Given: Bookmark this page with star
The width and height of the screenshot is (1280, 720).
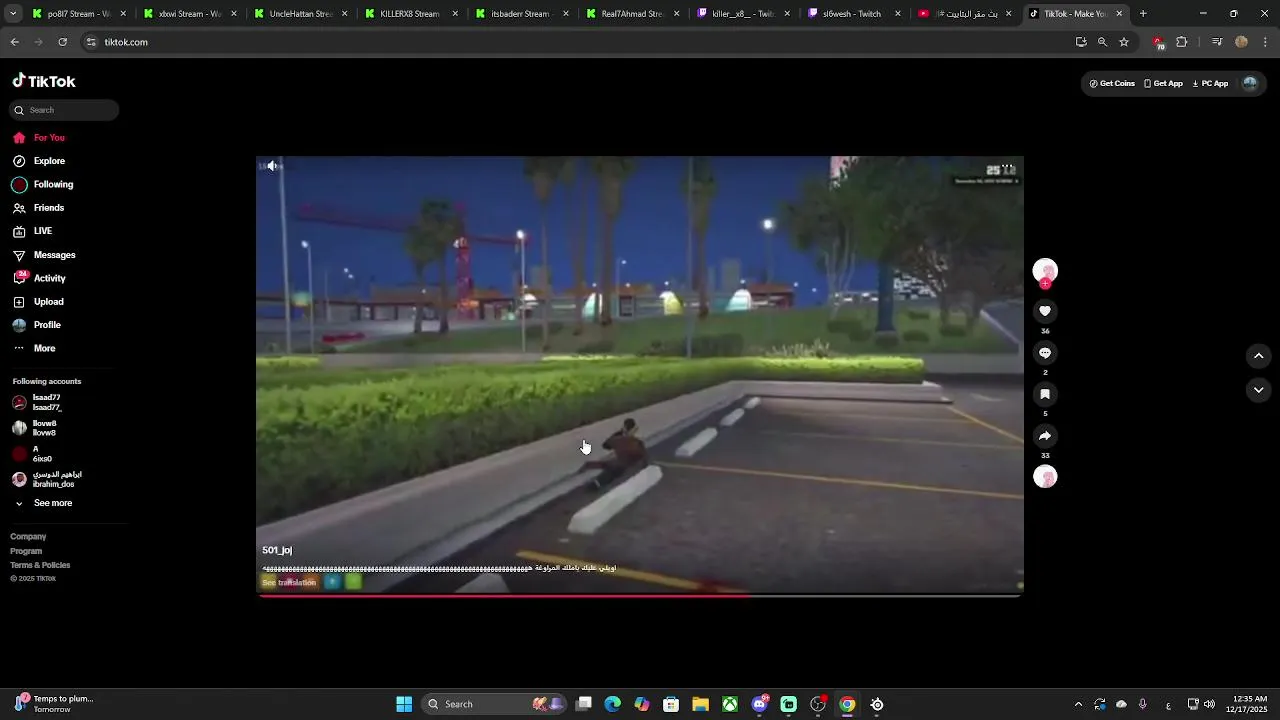Looking at the screenshot, I should point(1124,42).
